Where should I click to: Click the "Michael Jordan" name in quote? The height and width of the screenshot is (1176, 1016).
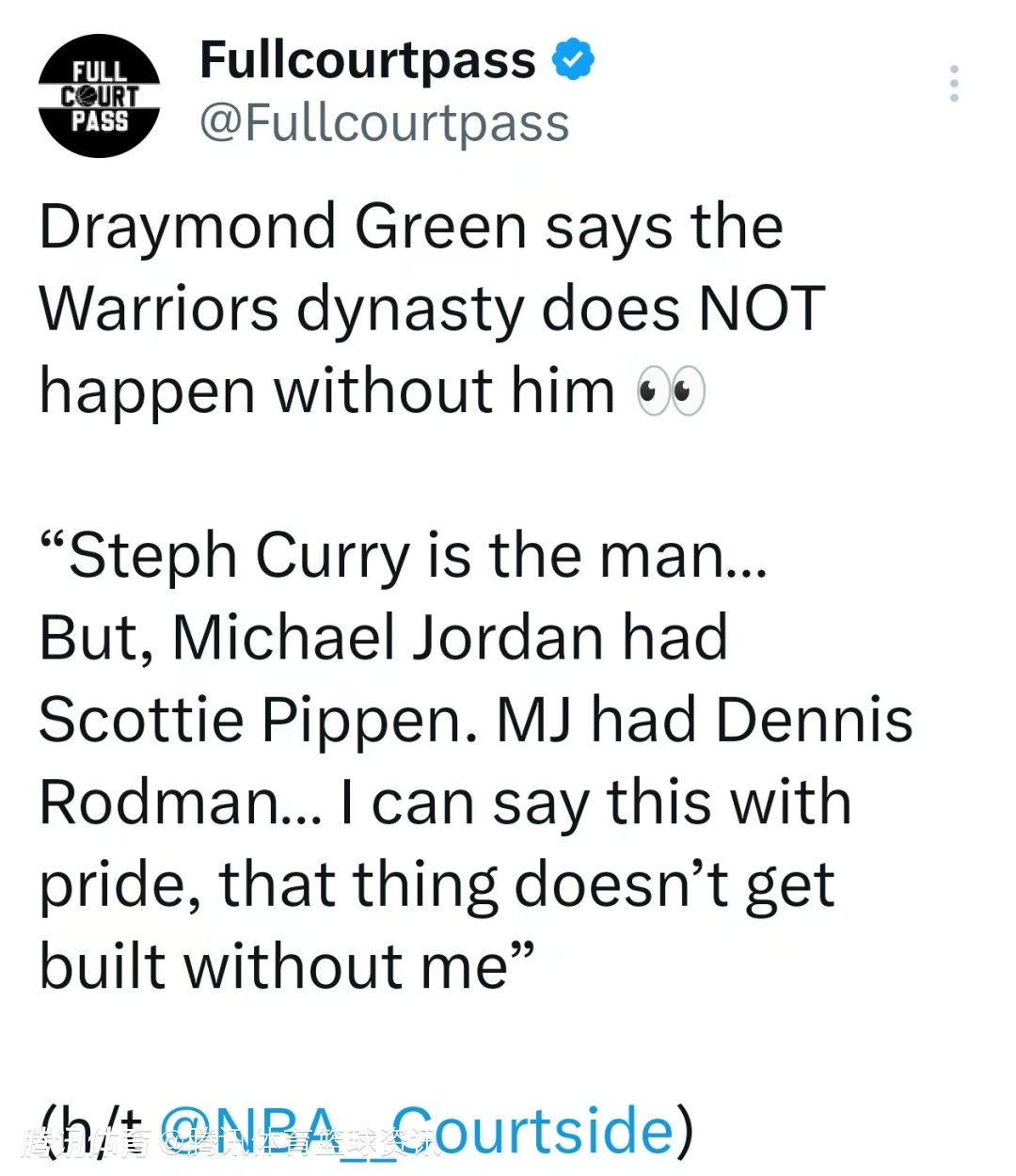pyautogui.click(x=388, y=638)
